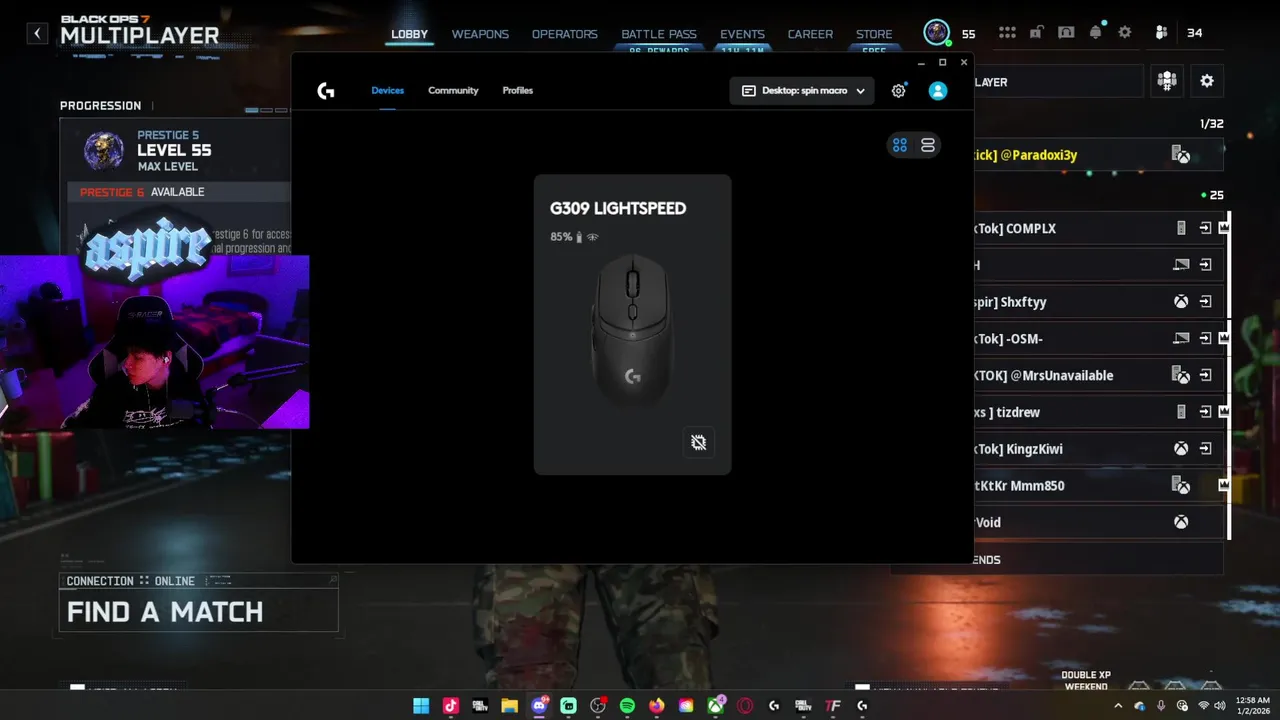
Task: Open File Explorer from the taskbar
Action: [509, 706]
